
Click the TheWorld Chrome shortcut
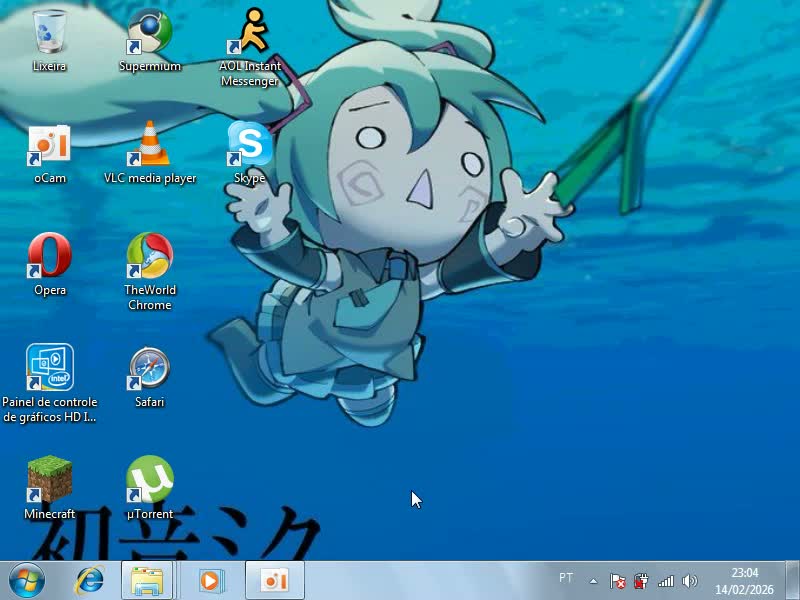point(150,257)
